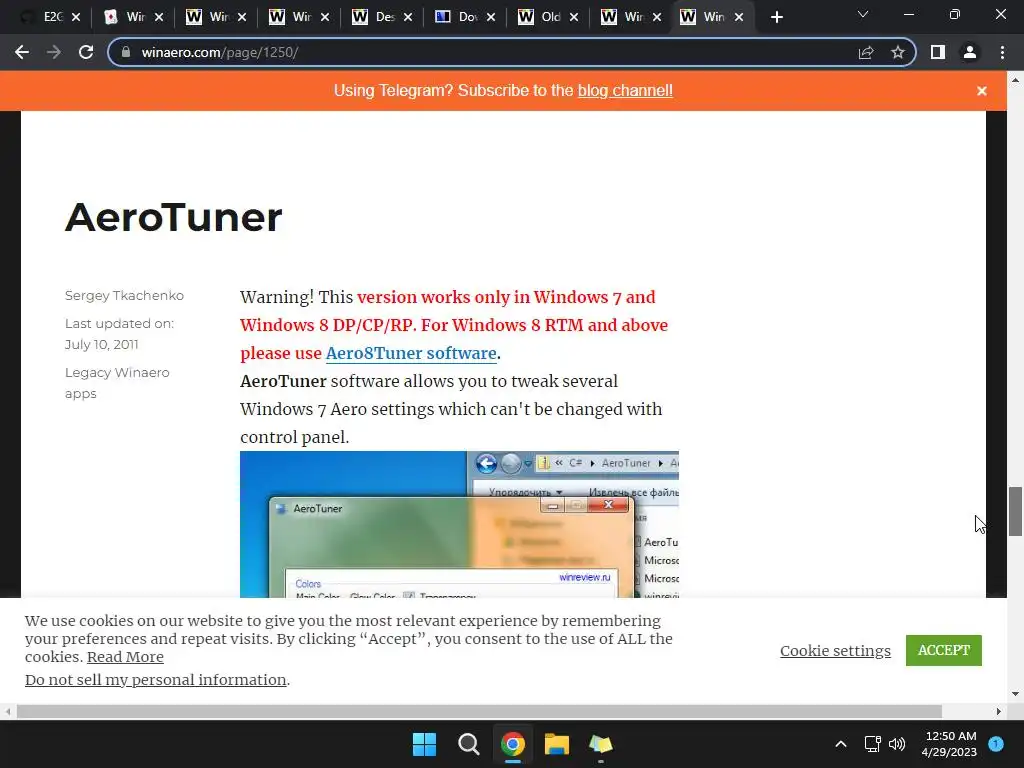This screenshot has width=1024, height=768.
Task: Bookmark this page with the star icon
Action: click(x=898, y=52)
